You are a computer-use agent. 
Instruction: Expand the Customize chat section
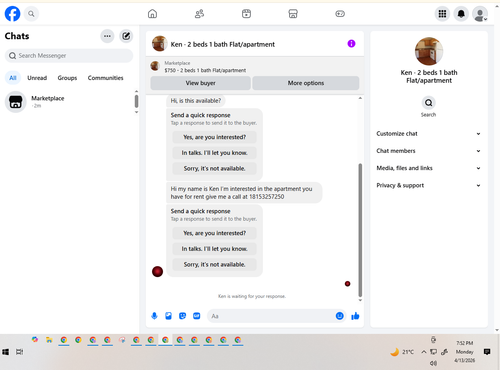click(x=429, y=134)
